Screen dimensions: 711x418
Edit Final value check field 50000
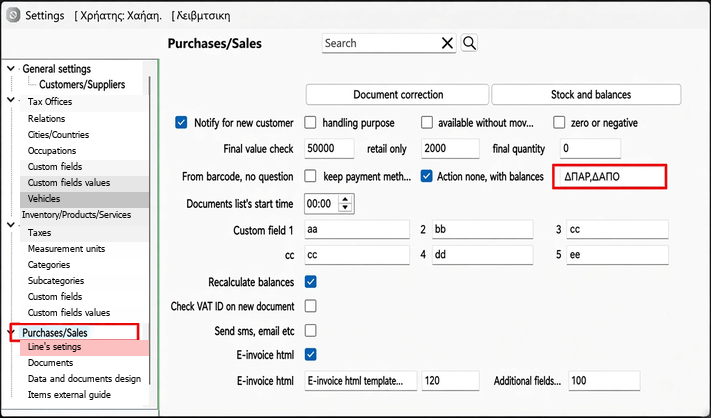point(329,149)
